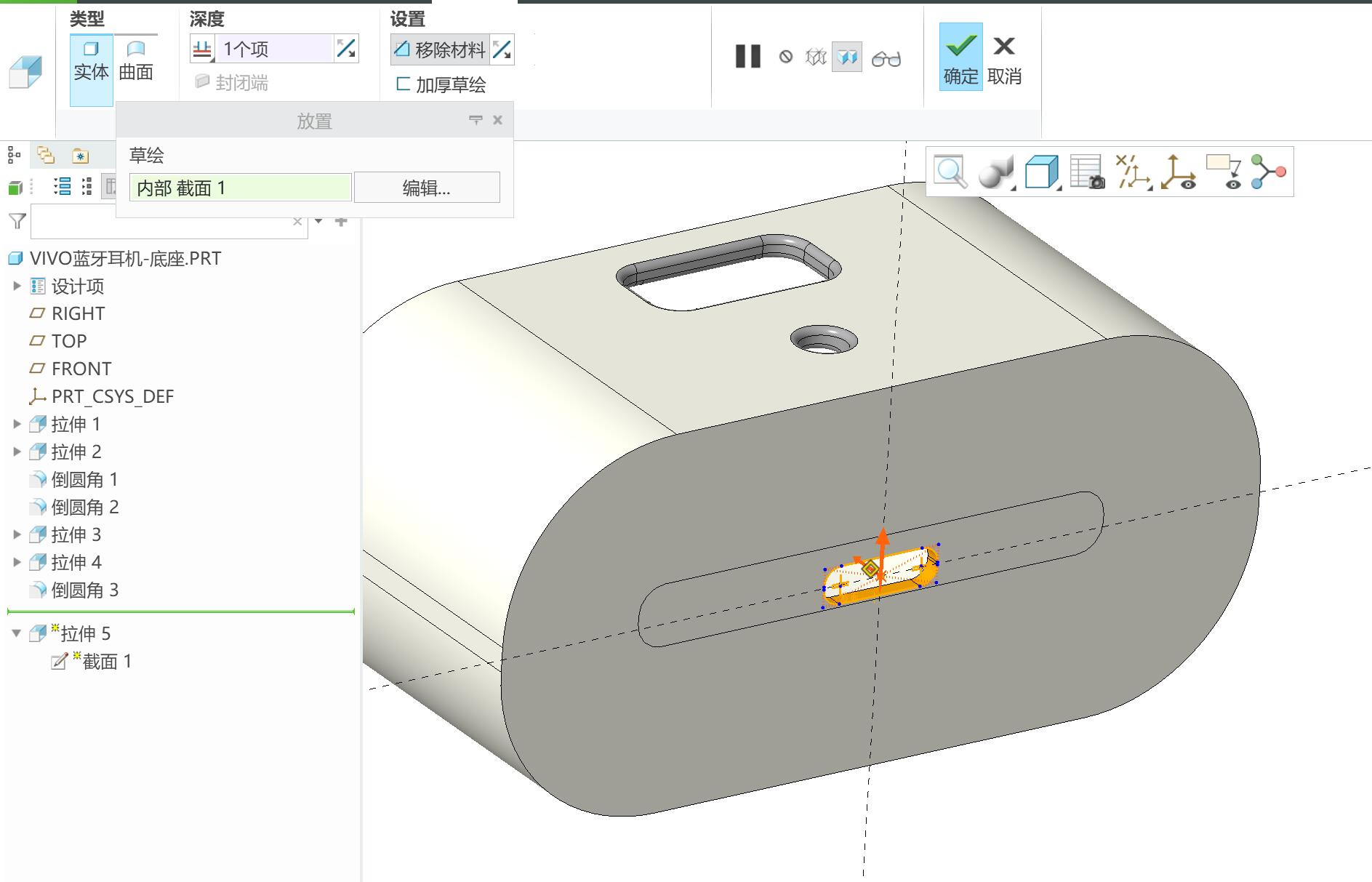This screenshot has height=882, width=1372.
Task: Confirm with the 确定 button
Action: point(960,57)
